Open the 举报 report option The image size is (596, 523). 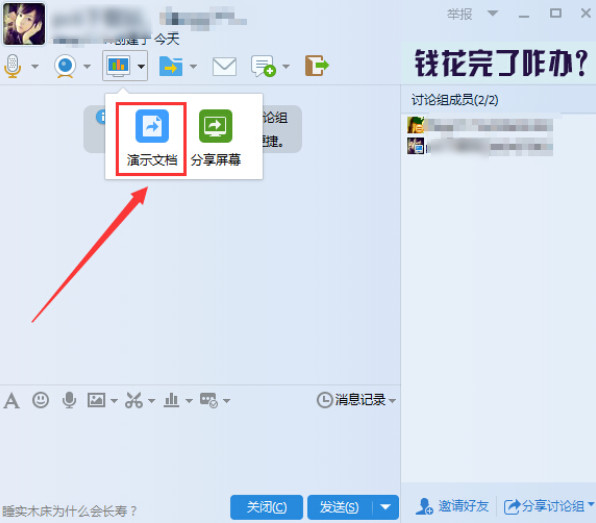pos(459,14)
